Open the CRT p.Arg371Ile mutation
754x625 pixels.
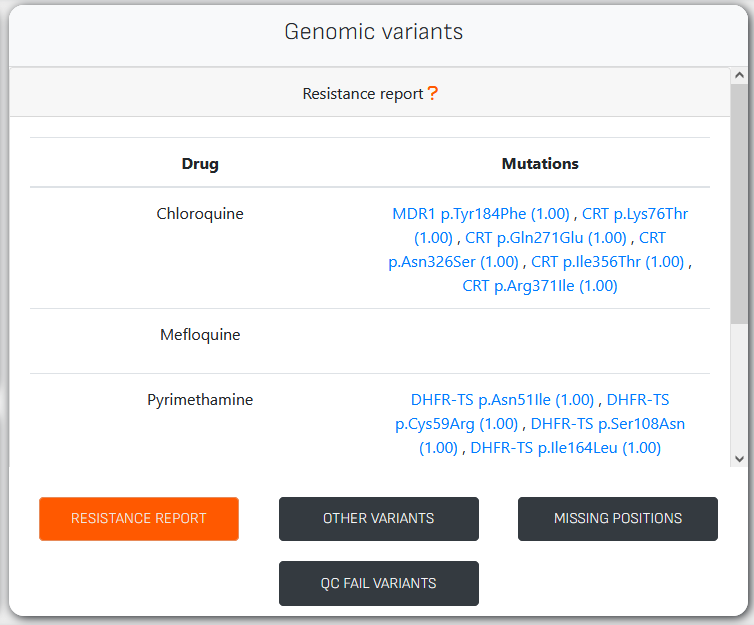(x=540, y=286)
